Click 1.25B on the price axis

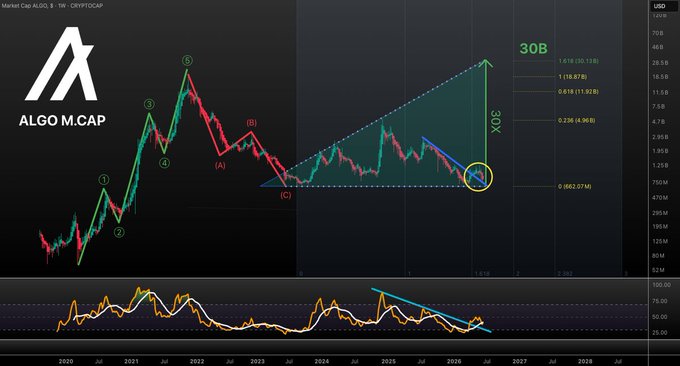[660, 166]
